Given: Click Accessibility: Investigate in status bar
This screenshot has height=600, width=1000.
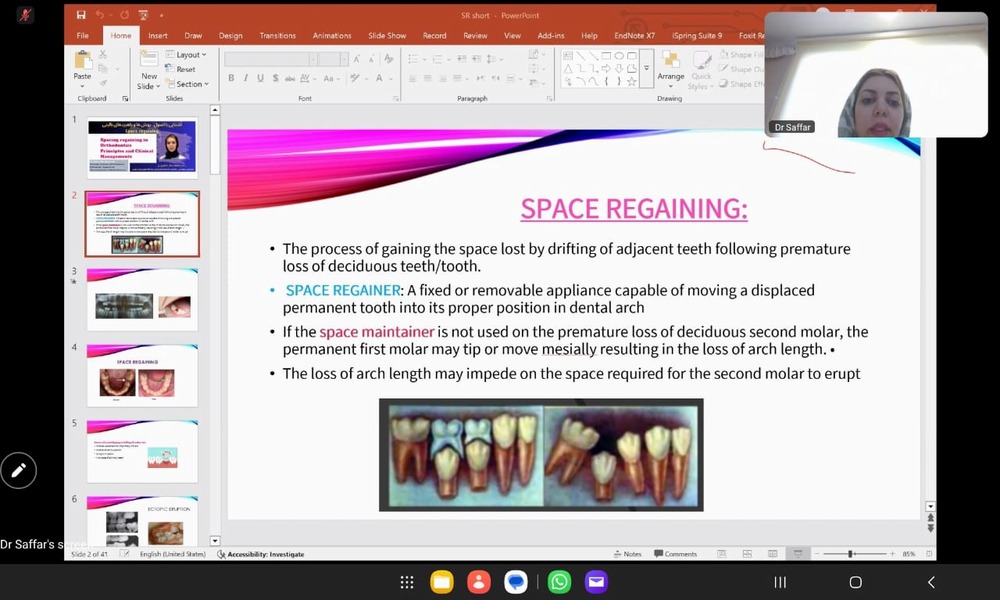Looking at the screenshot, I should click(264, 554).
